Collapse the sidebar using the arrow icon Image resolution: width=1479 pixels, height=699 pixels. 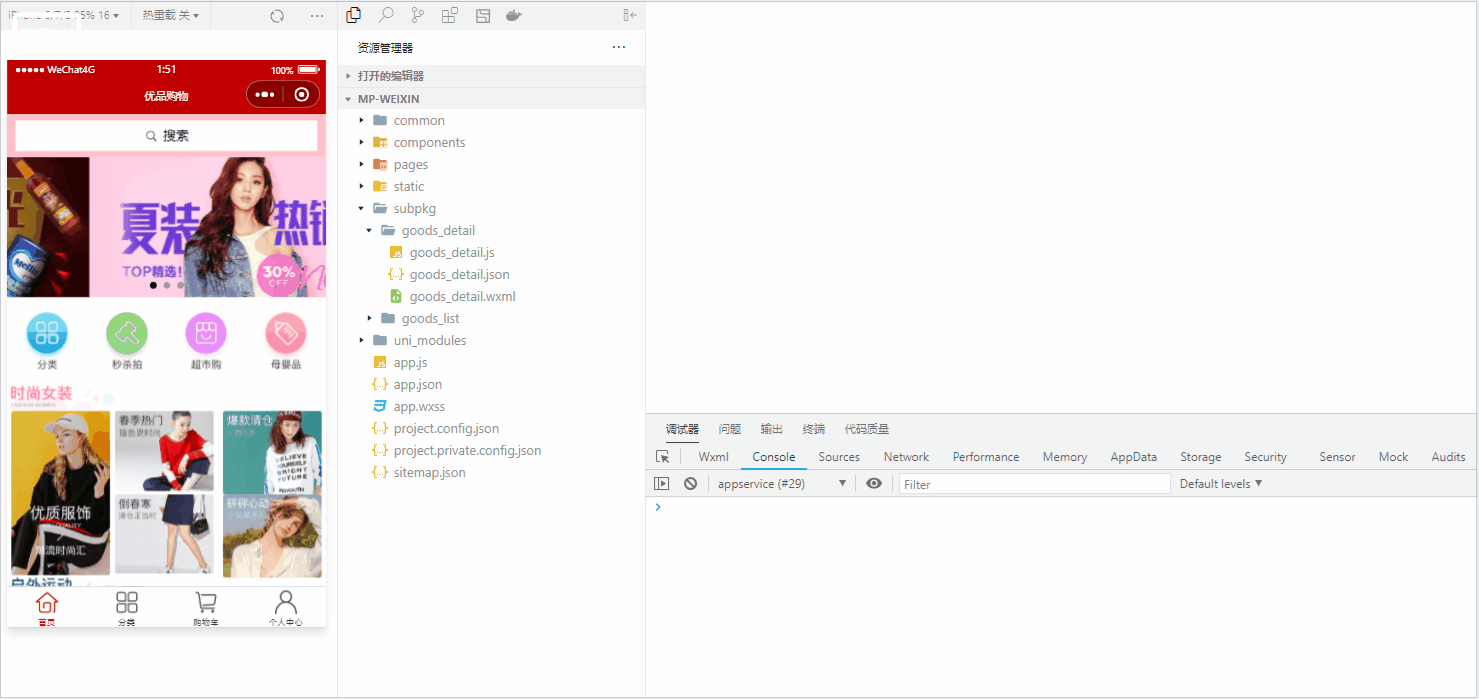[629, 15]
